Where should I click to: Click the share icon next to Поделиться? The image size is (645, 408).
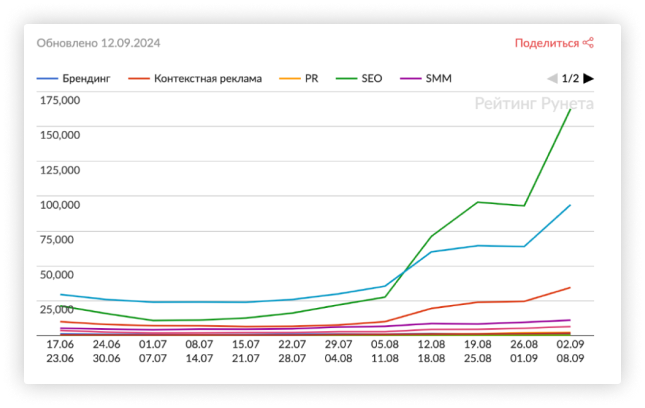589,43
